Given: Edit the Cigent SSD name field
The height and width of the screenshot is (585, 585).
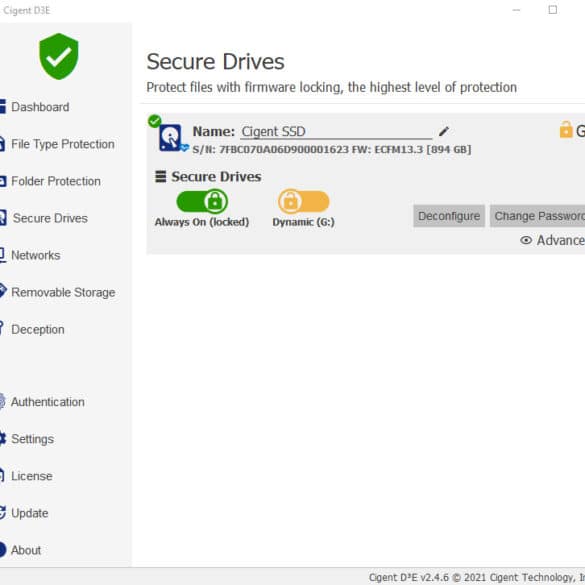Looking at the screenshot, I should pos(336,132).
